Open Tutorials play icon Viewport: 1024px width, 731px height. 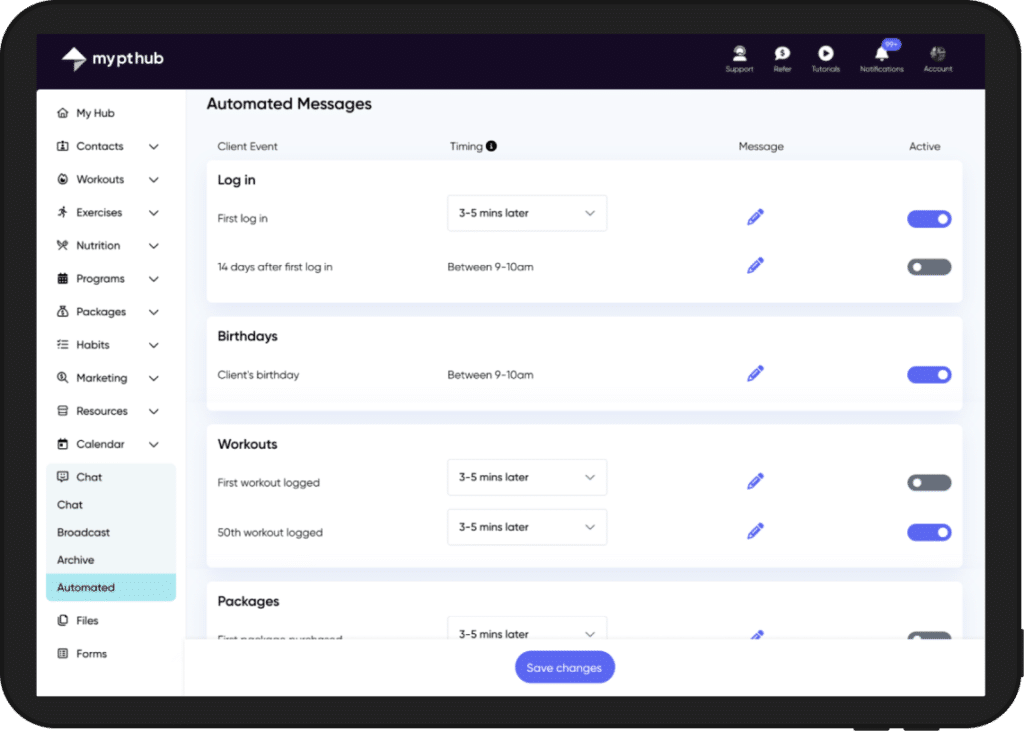[x=825, y=54]
